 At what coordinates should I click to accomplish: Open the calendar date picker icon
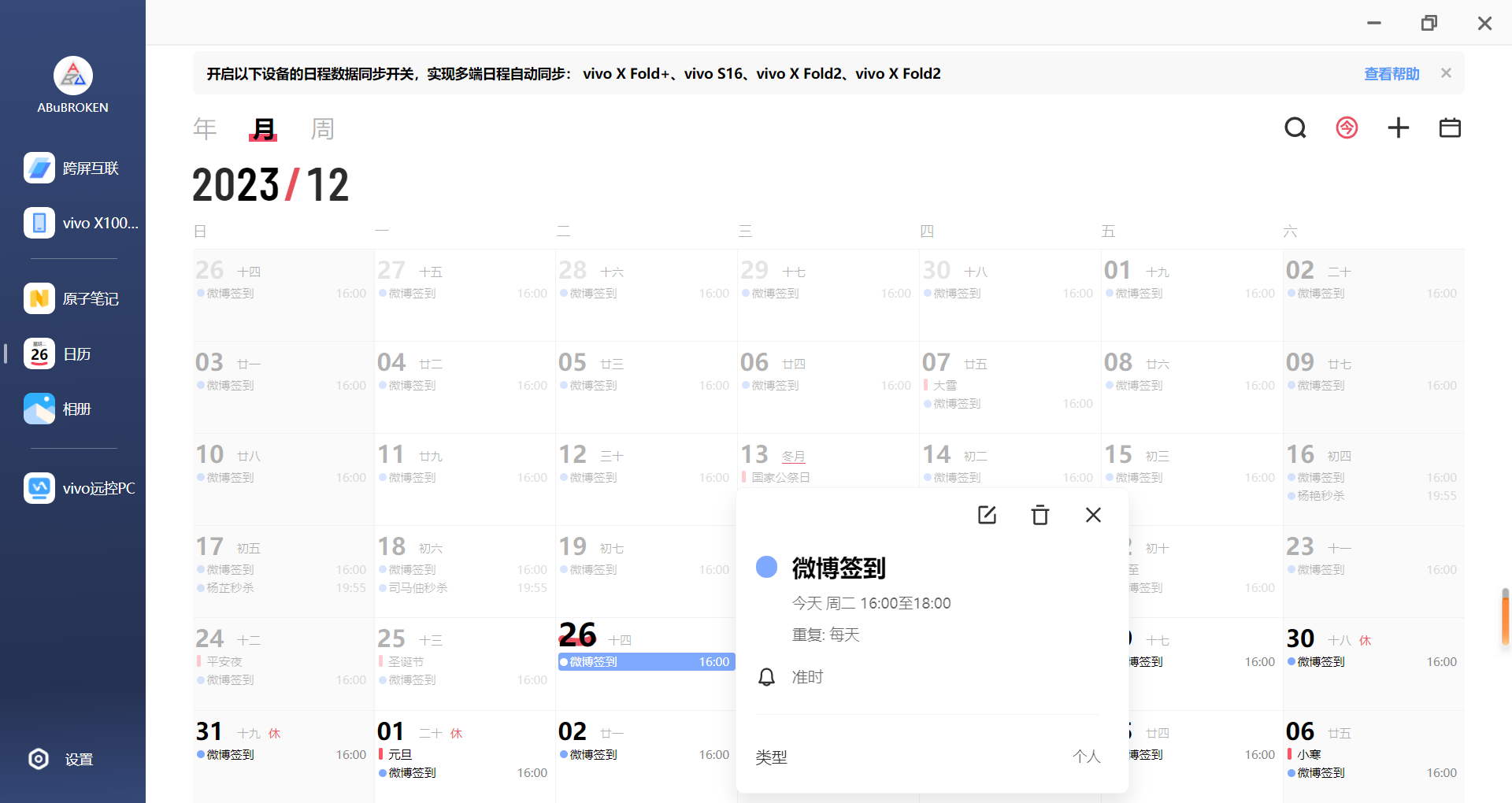pos(1450,128)
